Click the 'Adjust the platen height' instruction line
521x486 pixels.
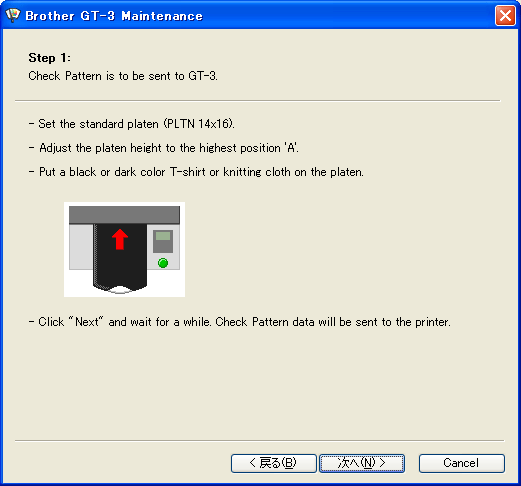[x=164, y=148]
